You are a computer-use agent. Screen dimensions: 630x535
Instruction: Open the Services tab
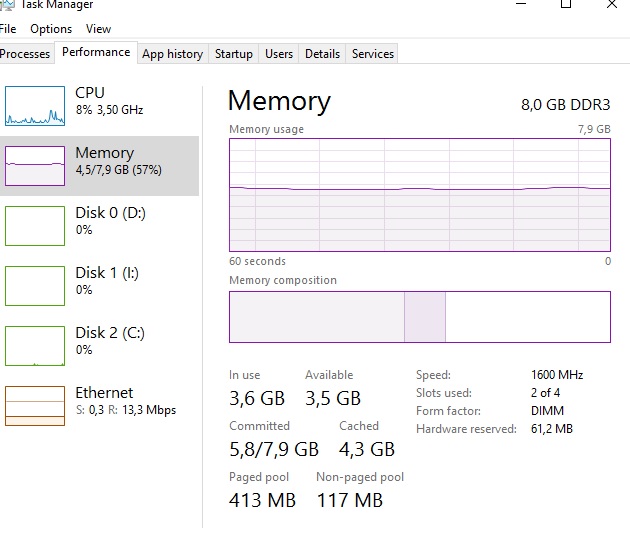(x=372, y=54)
